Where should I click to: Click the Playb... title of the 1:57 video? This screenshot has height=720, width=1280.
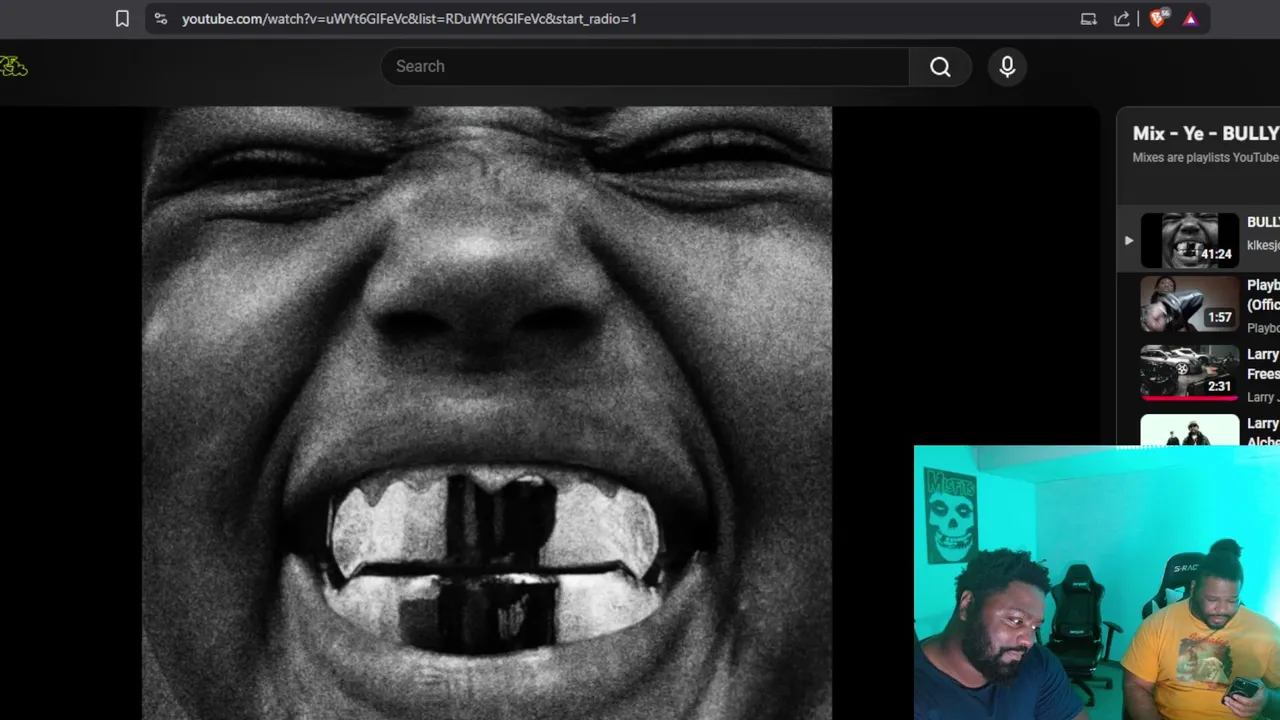1263,295
